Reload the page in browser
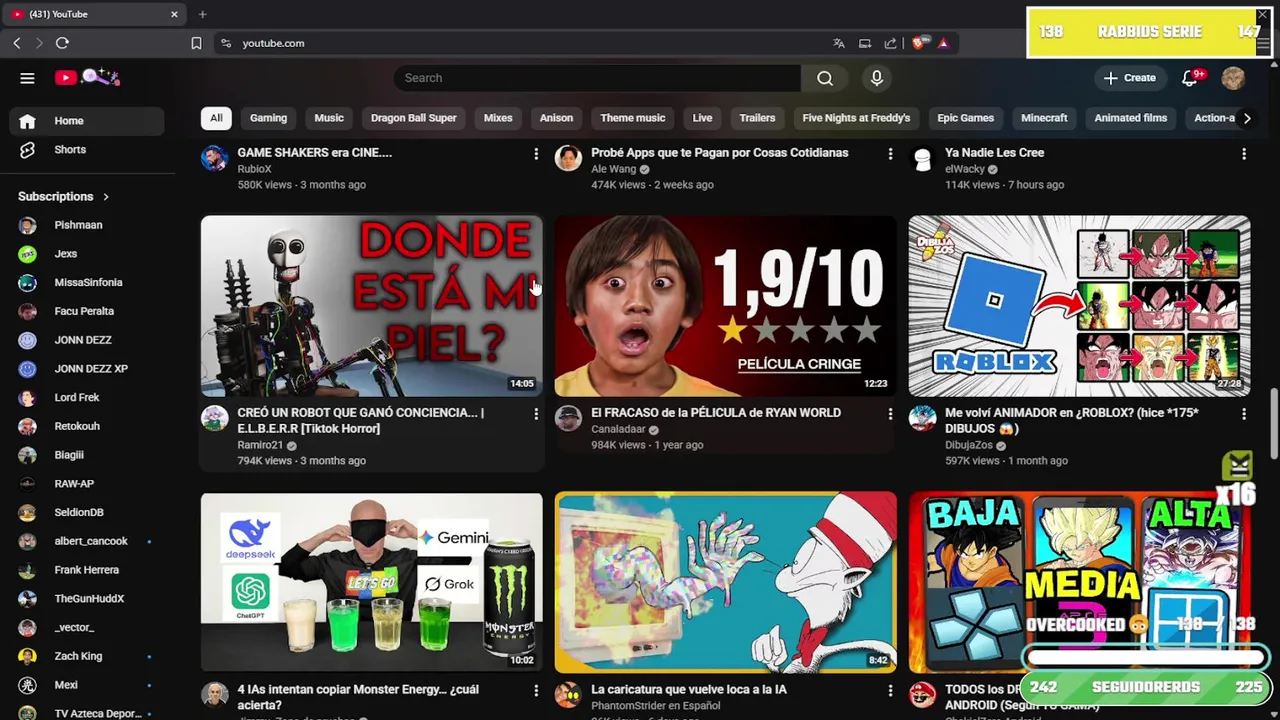 62,43
